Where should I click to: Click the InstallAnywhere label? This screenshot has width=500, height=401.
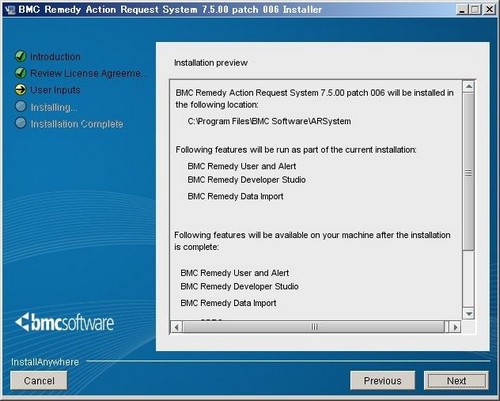pos(45,362)
